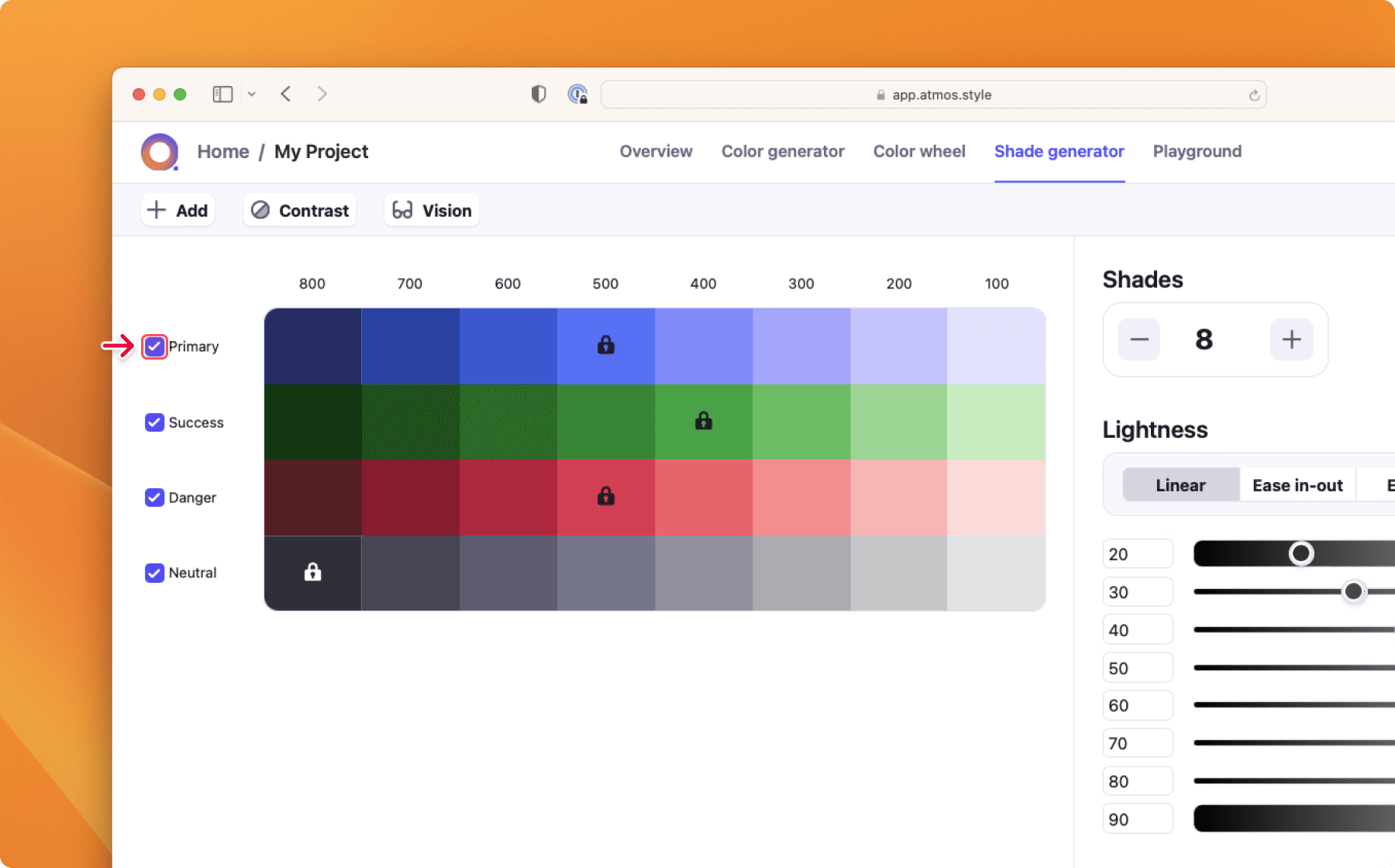Click the Contrast button
This screenshot has width=1395, height=868.
(x=300, y=211)
